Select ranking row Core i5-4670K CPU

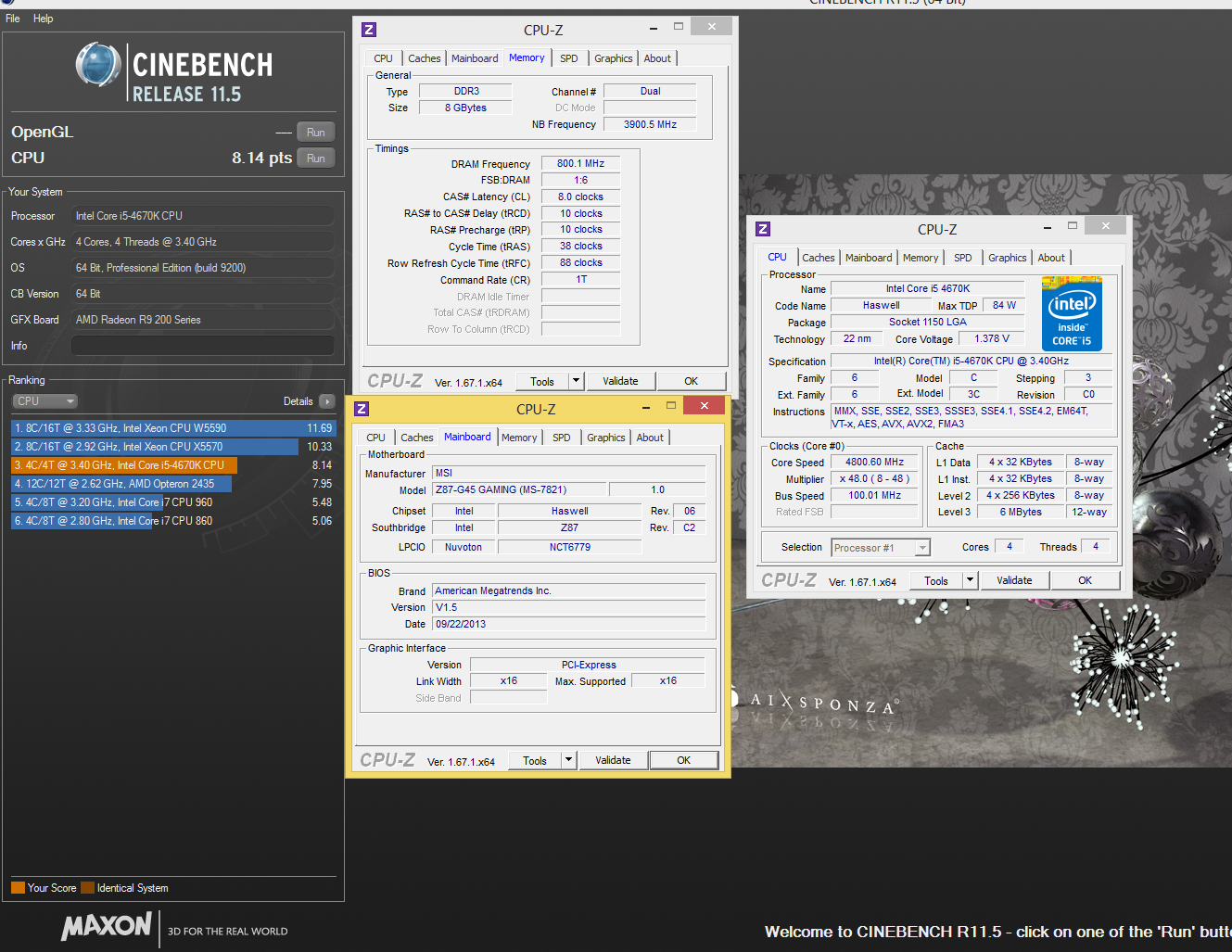point(173,465)
